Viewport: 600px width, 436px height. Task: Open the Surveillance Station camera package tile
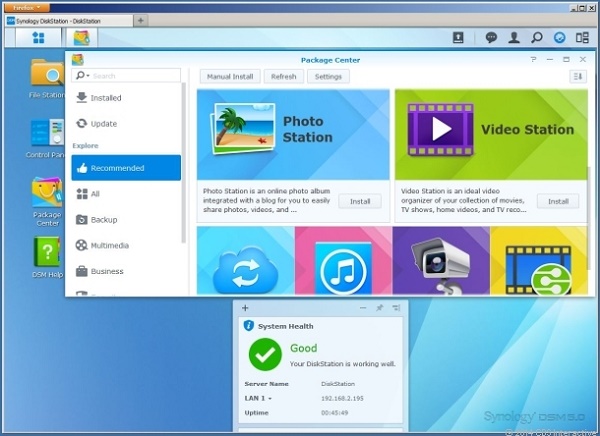click(x=441, y=260)
